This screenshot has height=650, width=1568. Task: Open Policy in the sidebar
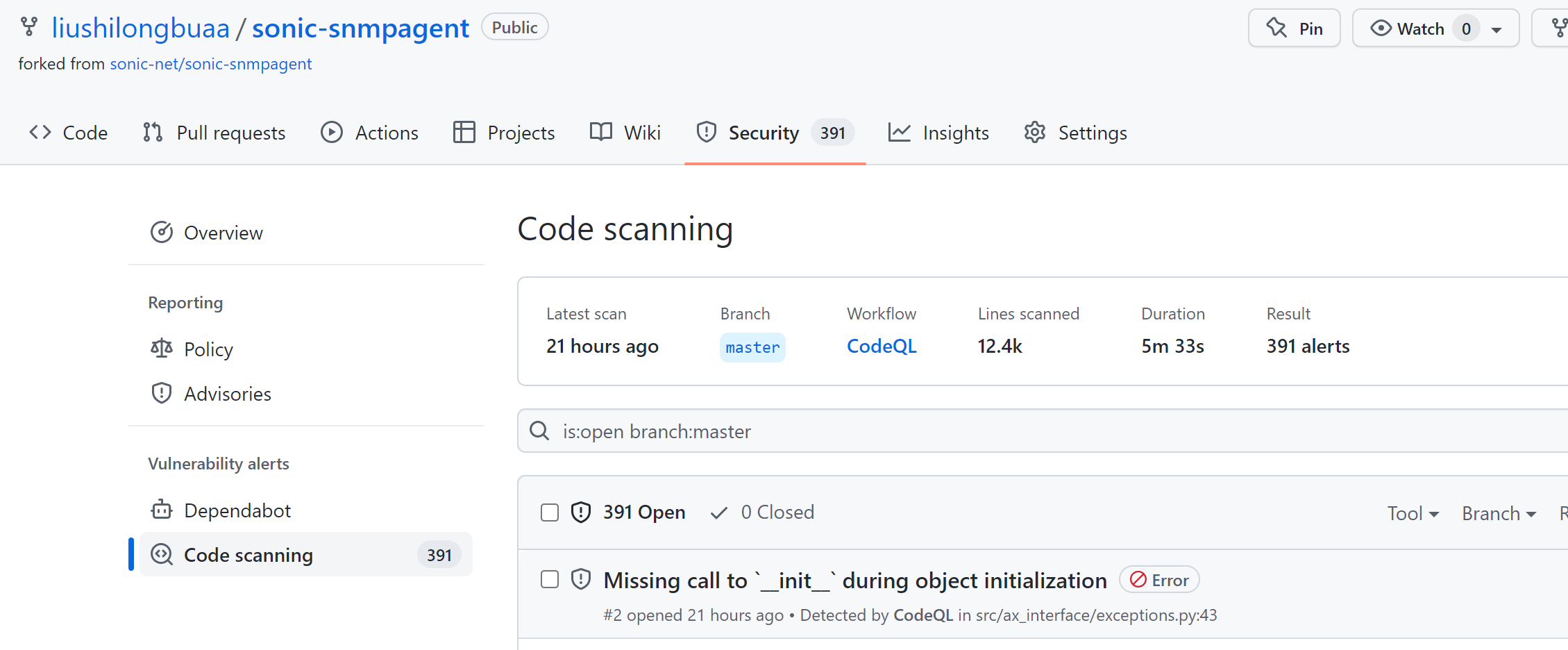[x=306, y=349]
